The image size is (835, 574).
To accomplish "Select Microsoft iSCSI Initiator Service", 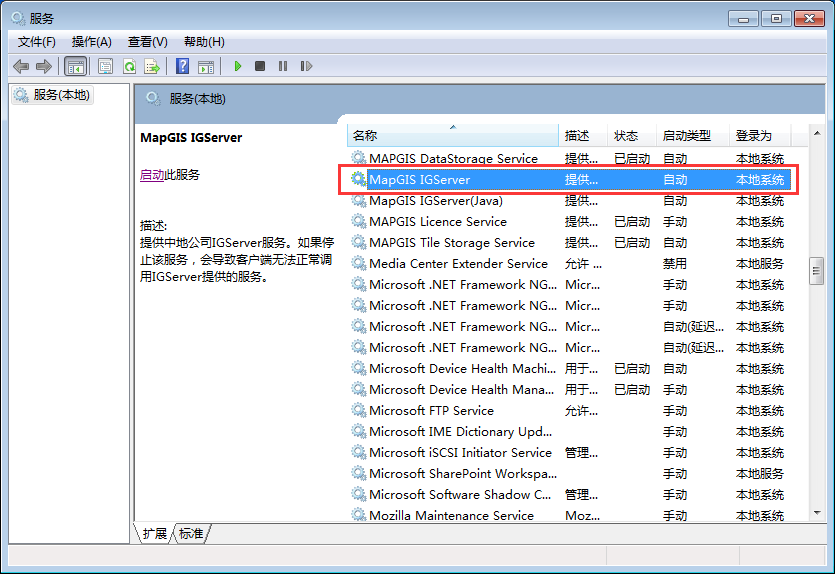I will click(x=569, y=453).
